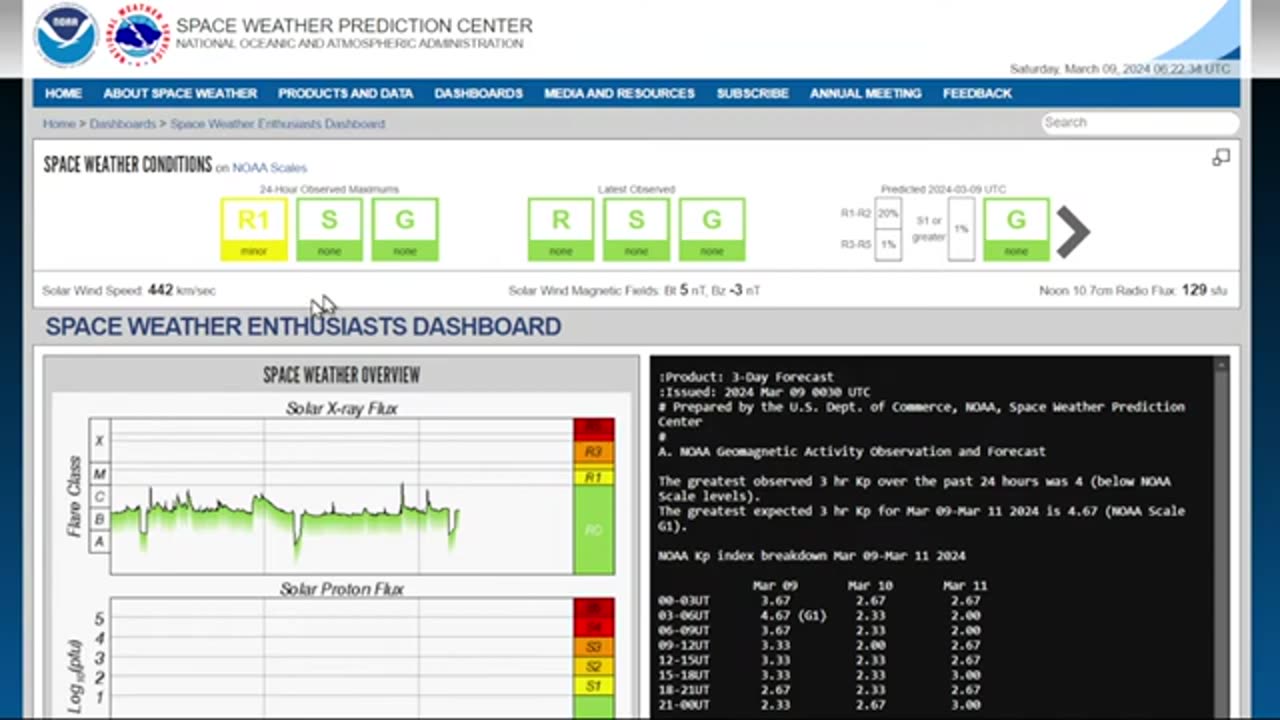This screenshot has height=720, width=1280.
Task: Select the 24-hour observed S none box
Action: click(329, 230)
